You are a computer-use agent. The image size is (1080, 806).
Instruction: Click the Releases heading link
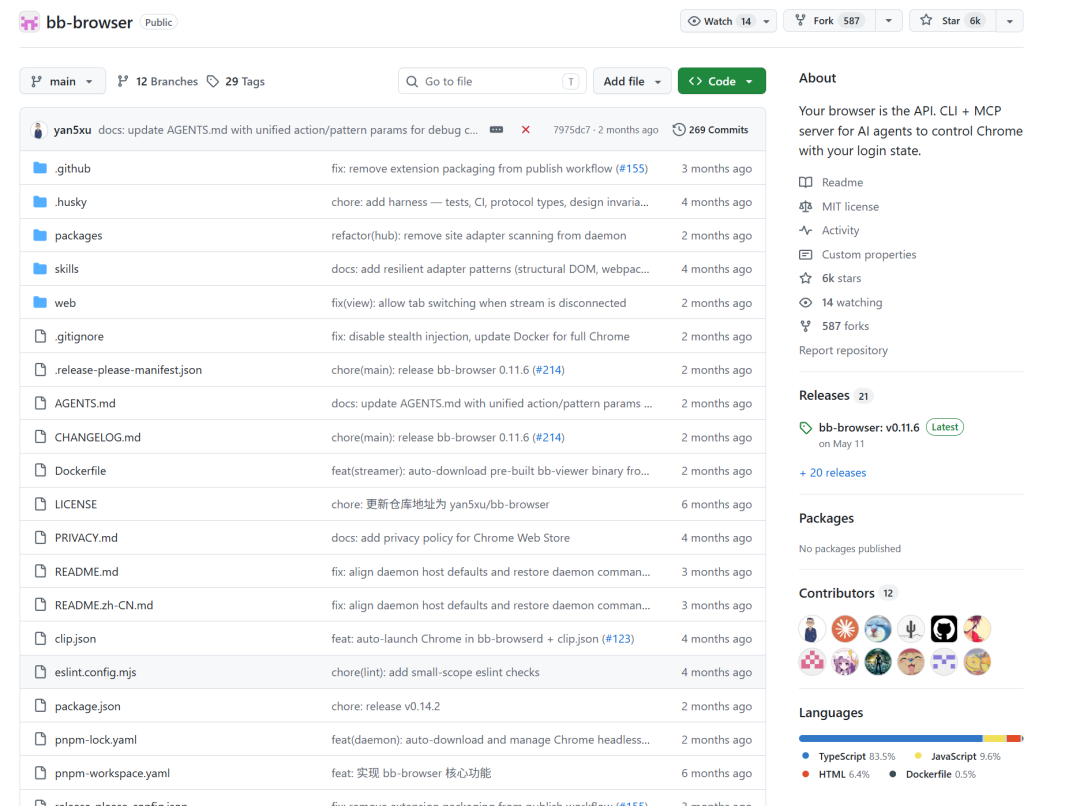click(824, 395)
